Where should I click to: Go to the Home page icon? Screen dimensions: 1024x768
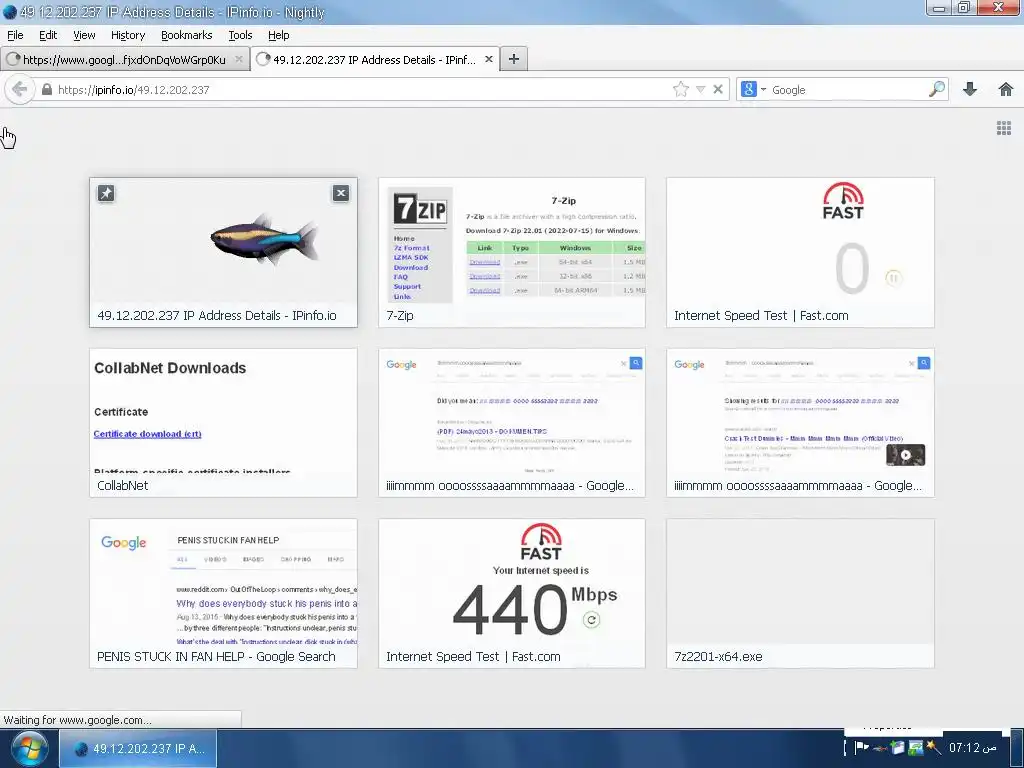(1006, 89)
